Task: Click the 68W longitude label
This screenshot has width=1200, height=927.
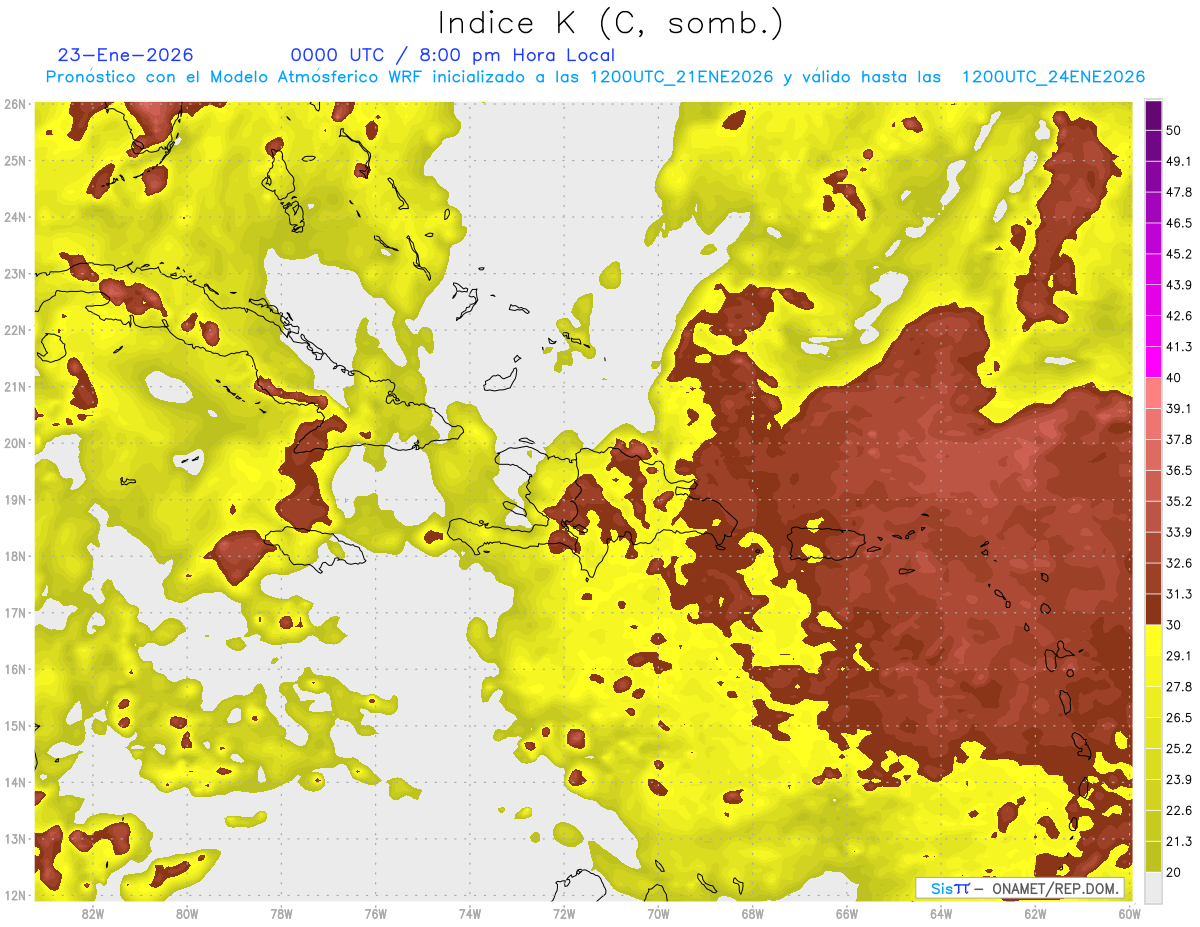Action: tap(752, 914)
